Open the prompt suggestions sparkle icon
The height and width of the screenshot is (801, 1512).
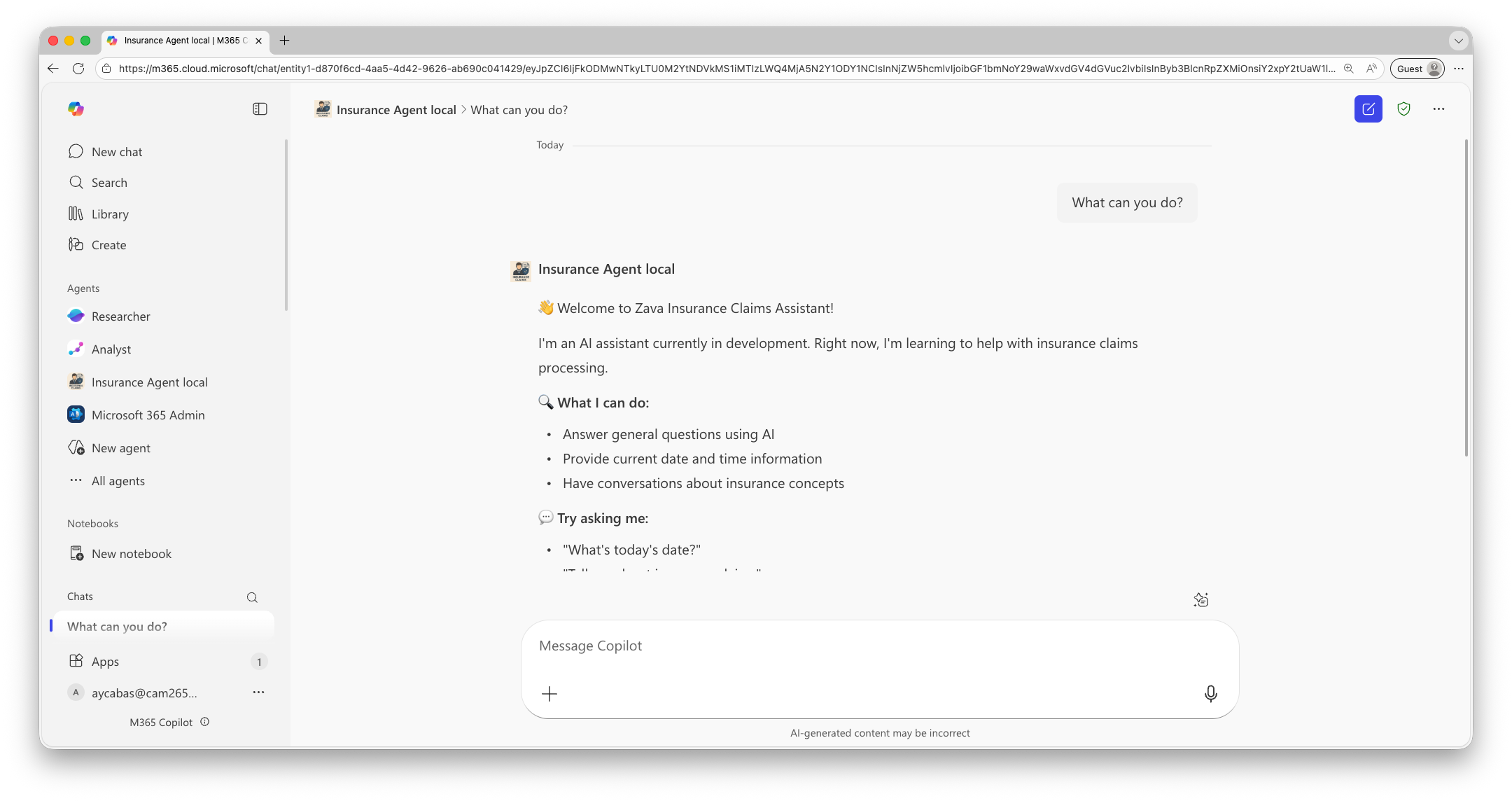pos(1201,599)
